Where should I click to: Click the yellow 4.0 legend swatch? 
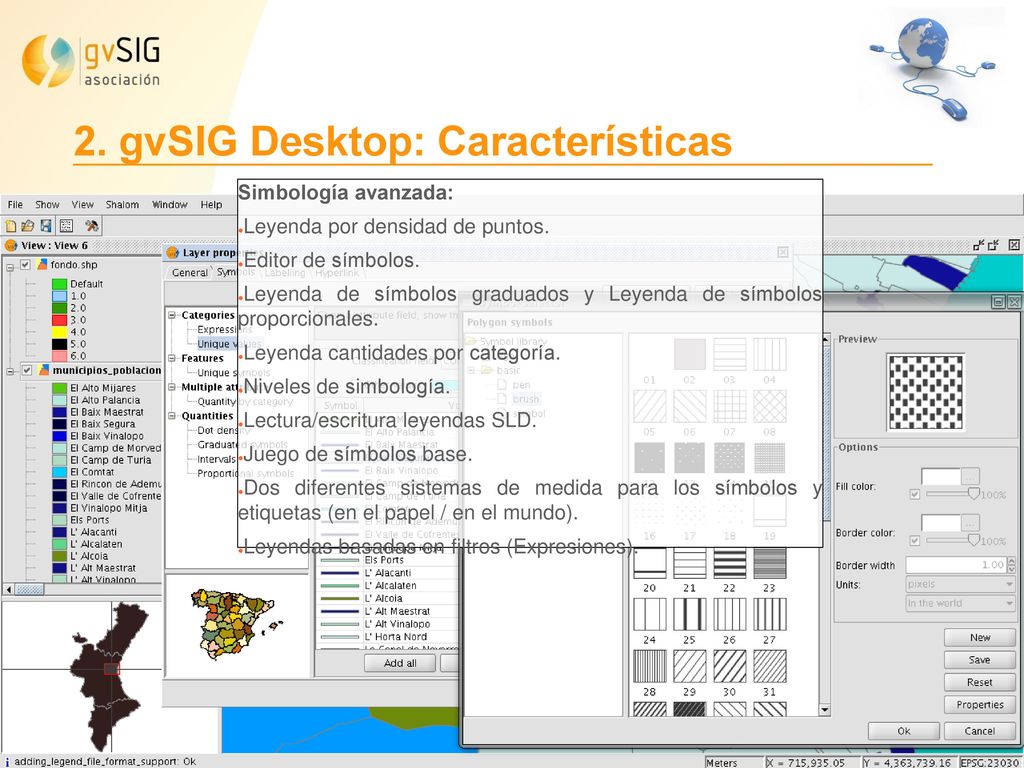59,332
